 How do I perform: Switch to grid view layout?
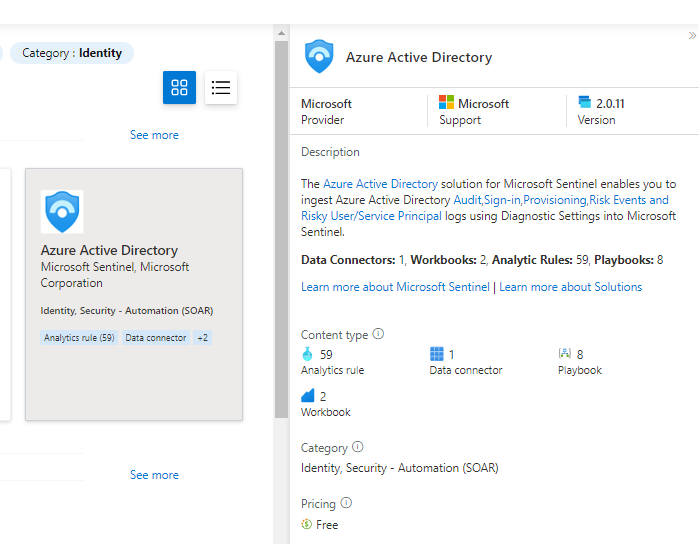point(180,87)
